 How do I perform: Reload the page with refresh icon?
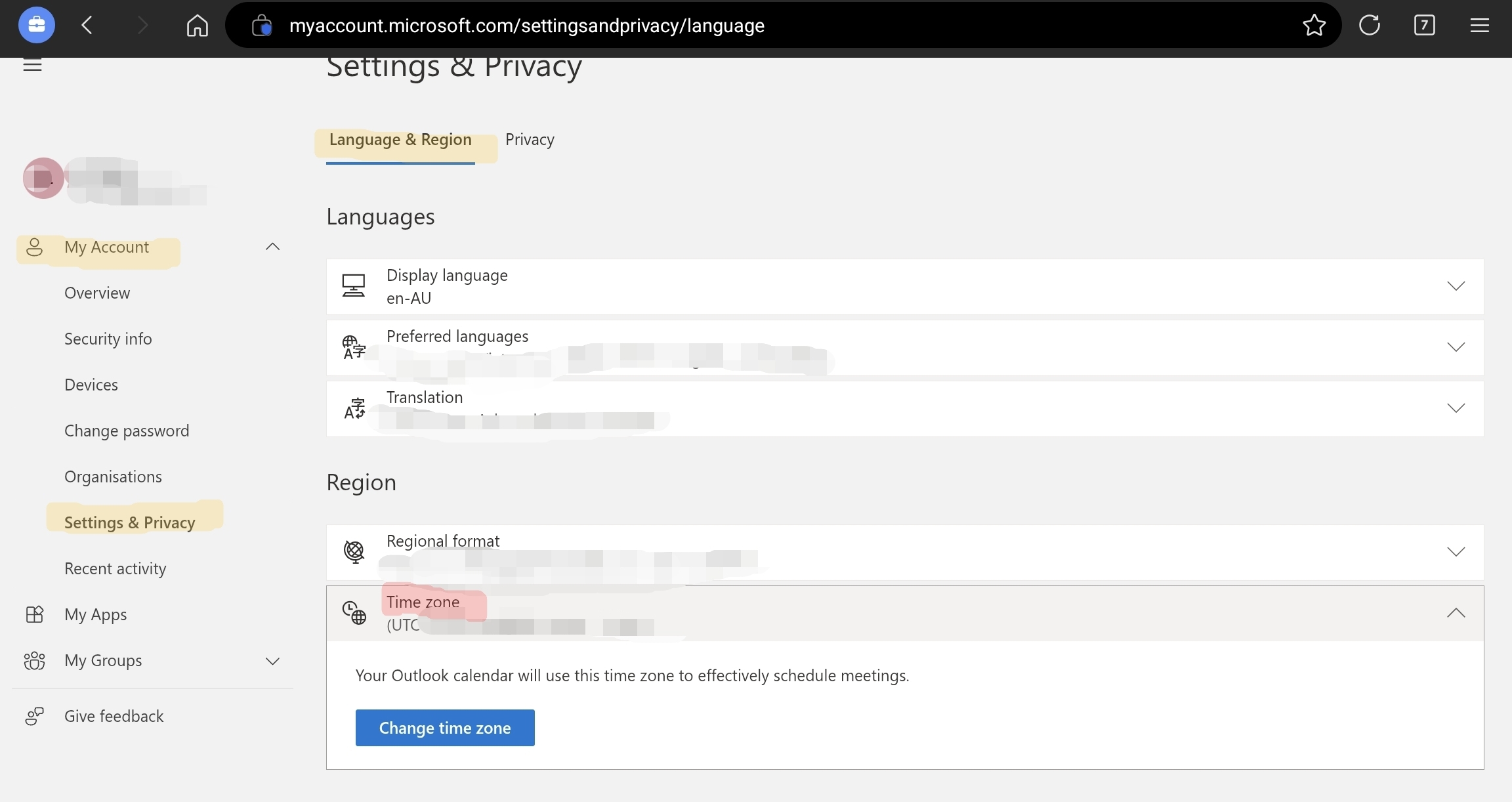1370,26
